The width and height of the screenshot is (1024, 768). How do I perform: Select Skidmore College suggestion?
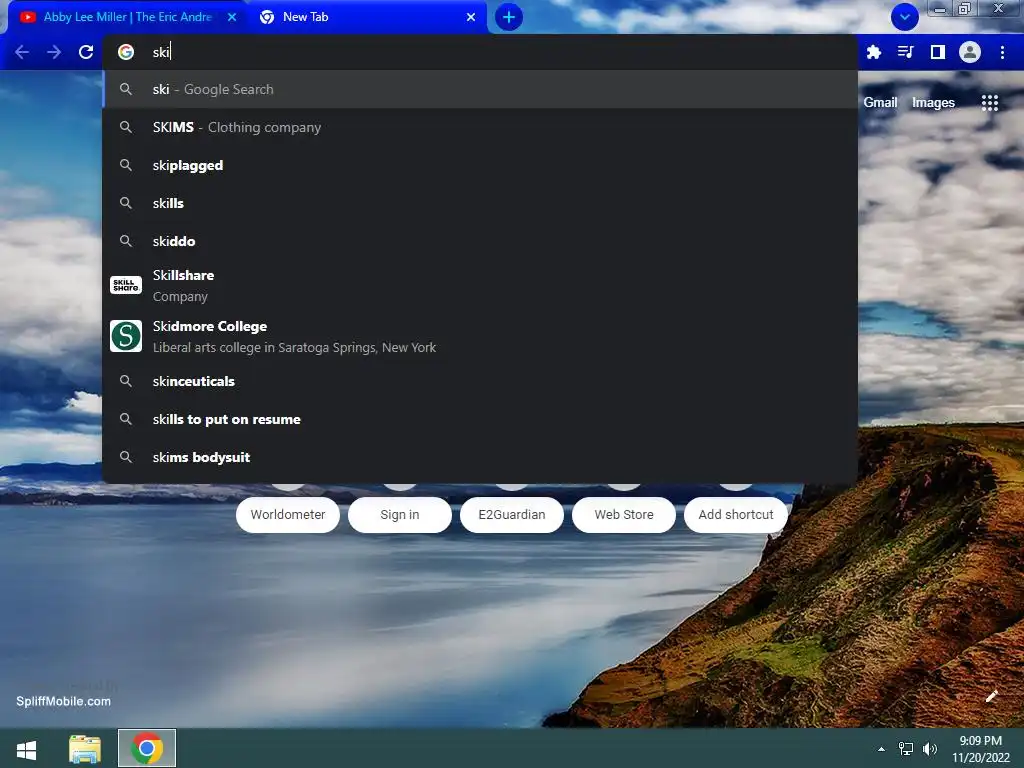pos(480,336)
